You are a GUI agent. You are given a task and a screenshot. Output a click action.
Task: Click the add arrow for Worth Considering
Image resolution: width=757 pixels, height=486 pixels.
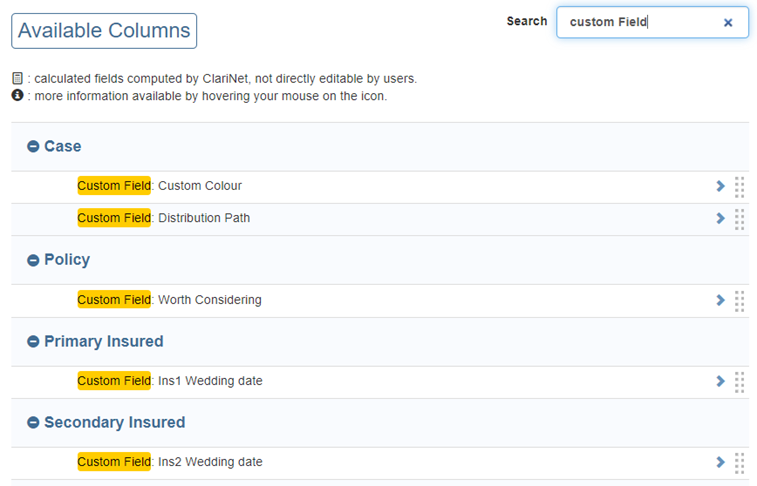point(720,300)
